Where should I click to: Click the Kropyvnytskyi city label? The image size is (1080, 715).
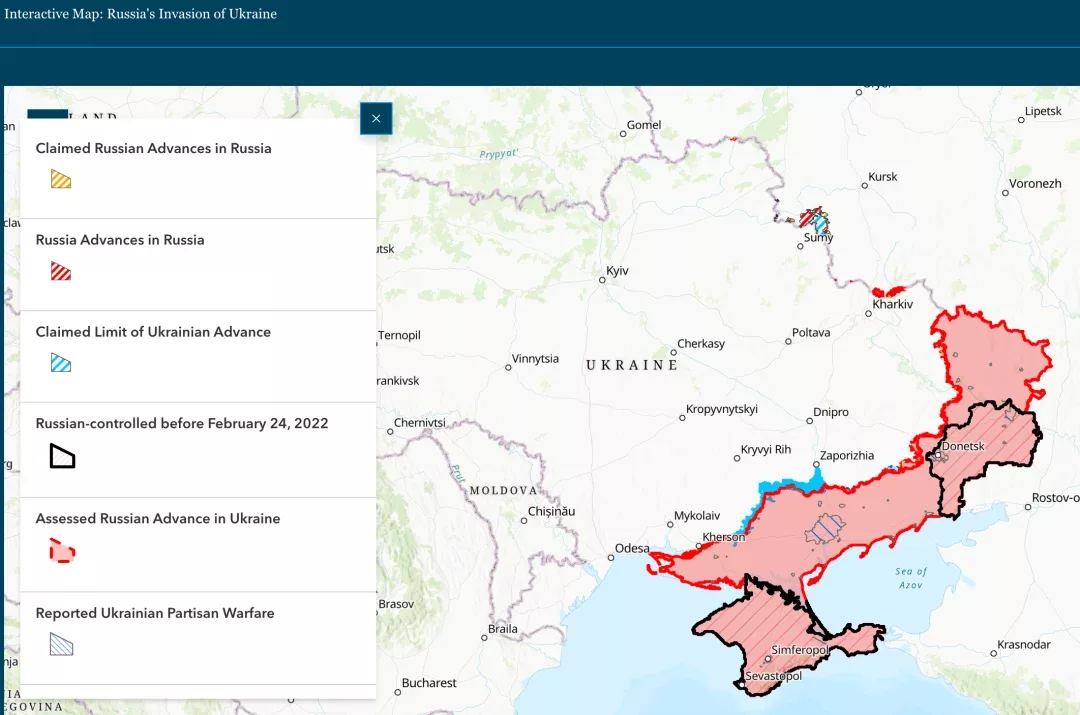722,408
